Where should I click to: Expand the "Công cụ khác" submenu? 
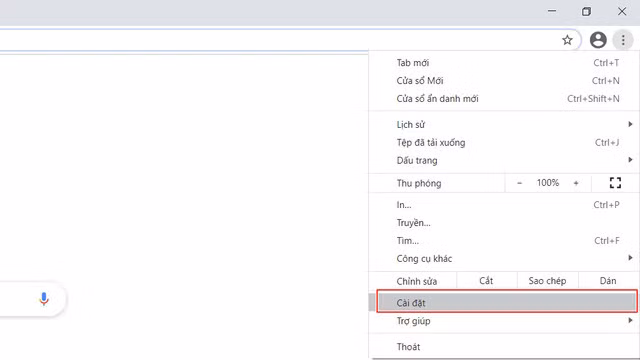504,259
